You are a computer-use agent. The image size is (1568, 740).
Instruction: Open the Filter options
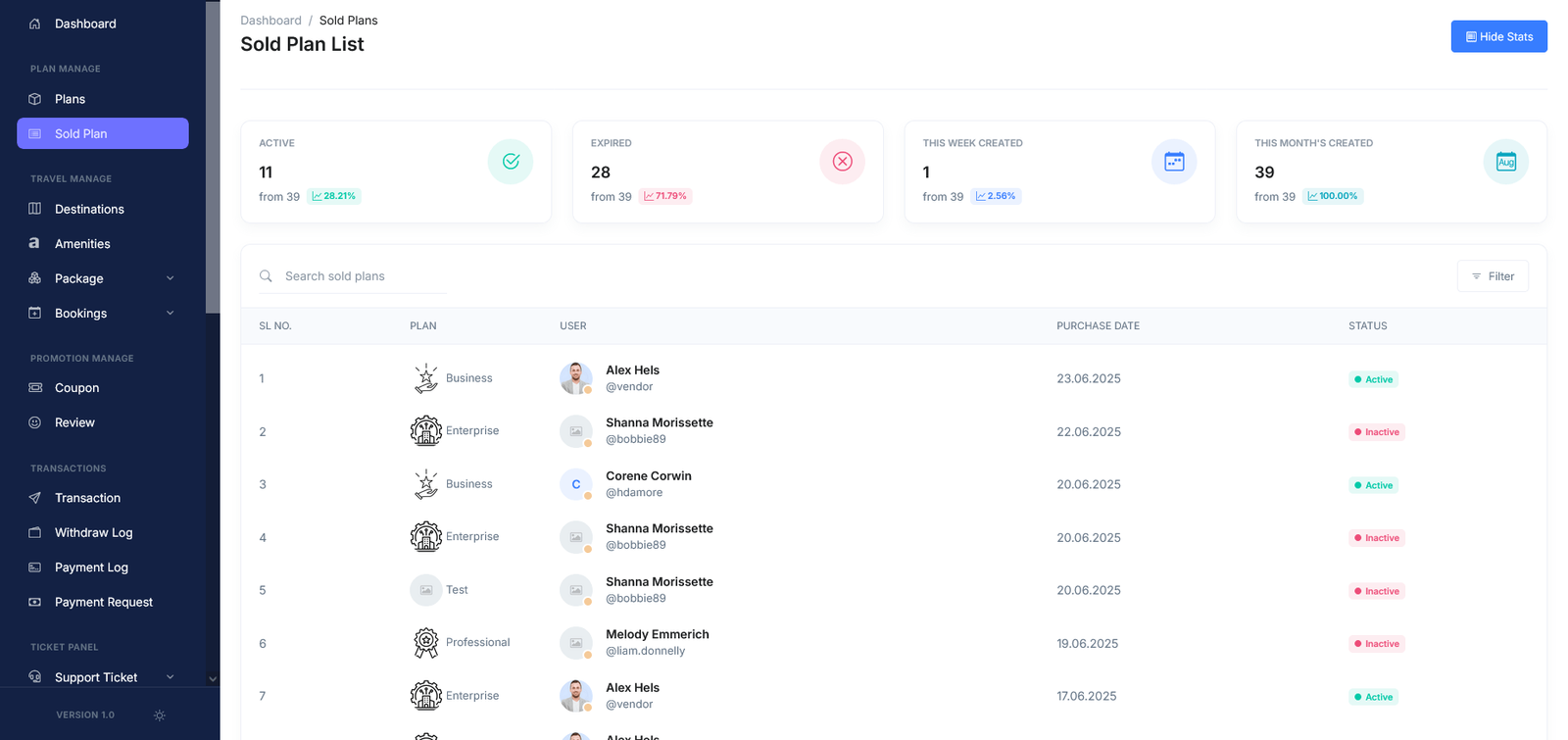(1492, 276)
